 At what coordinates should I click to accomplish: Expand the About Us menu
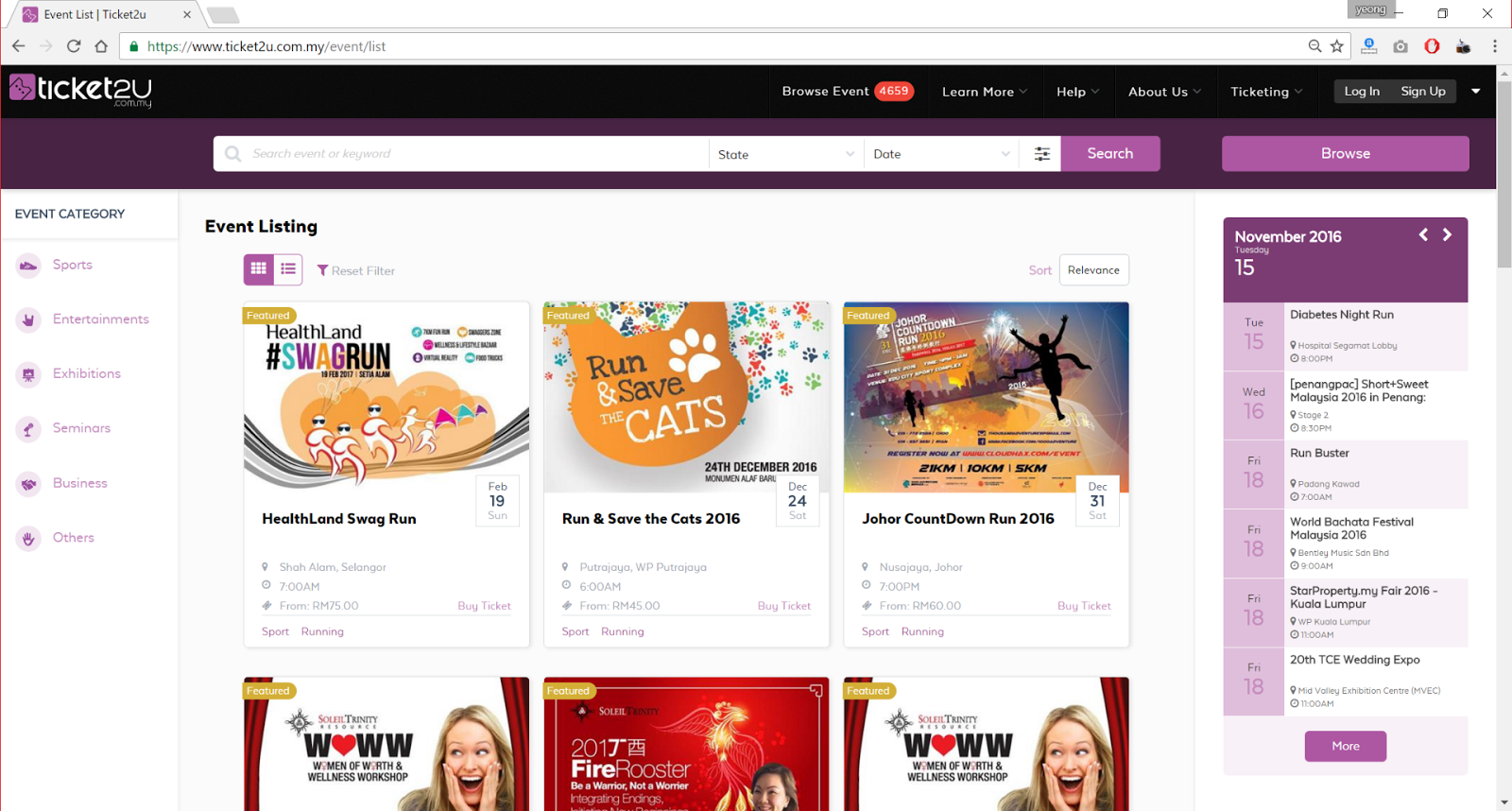pos(1164,92)
